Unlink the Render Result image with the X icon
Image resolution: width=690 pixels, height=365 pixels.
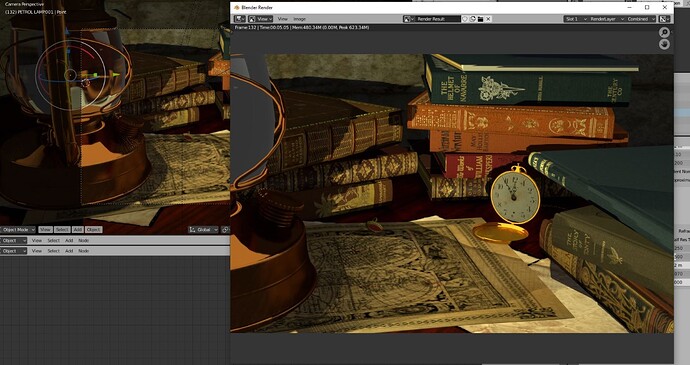[x=488, y=19]
